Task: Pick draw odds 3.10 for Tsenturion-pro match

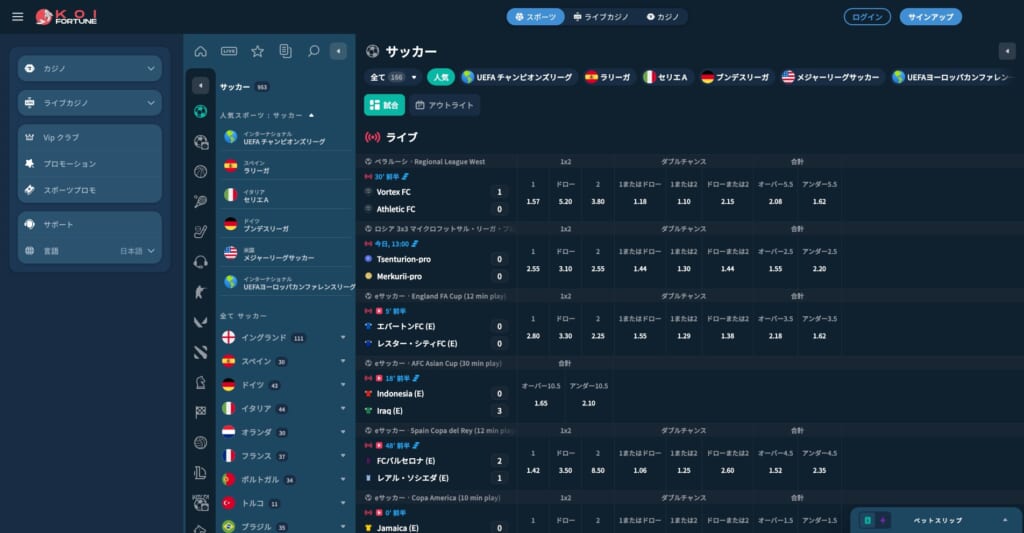Action: coord(566,261)
